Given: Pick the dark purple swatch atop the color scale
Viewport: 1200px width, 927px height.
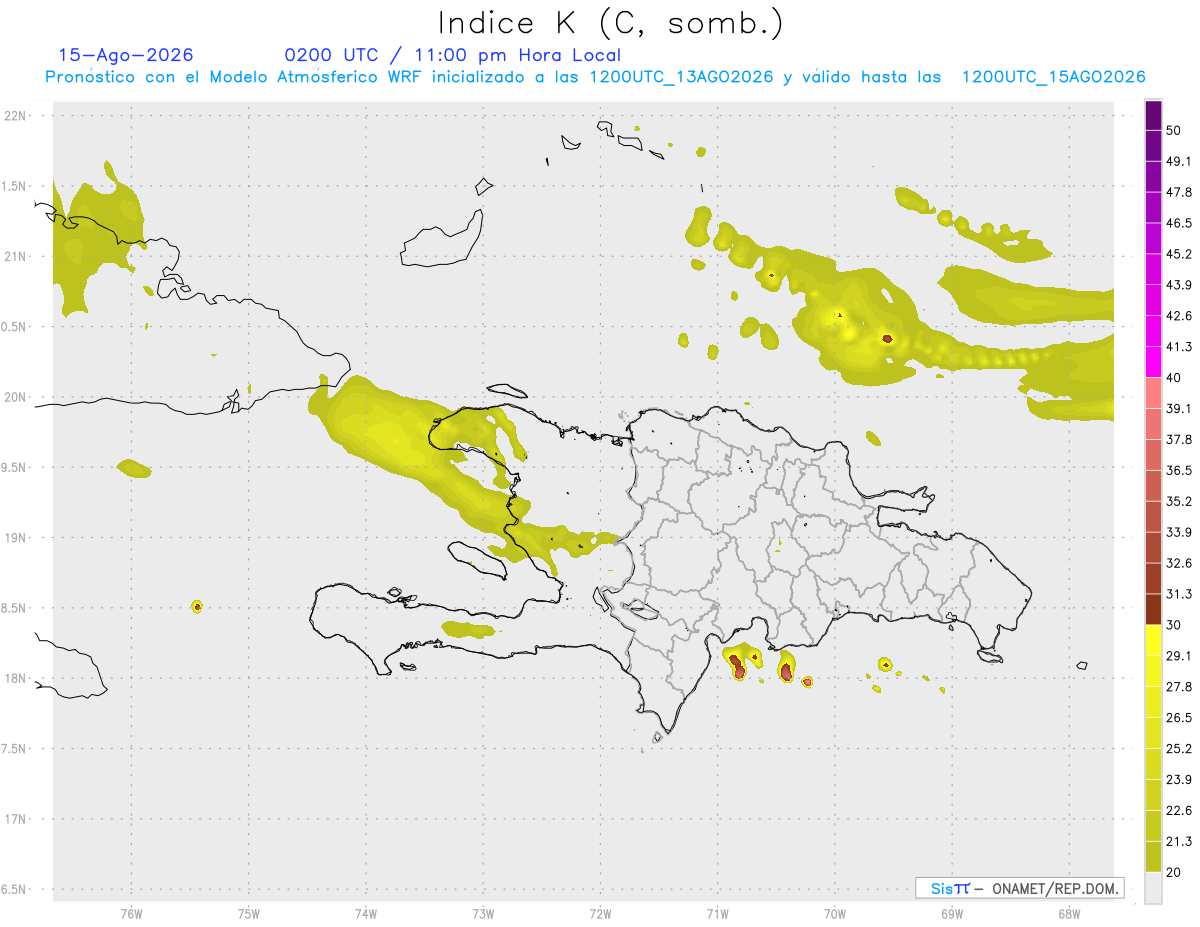Looking at the screenshot, I should click(x=1153, y=115).
